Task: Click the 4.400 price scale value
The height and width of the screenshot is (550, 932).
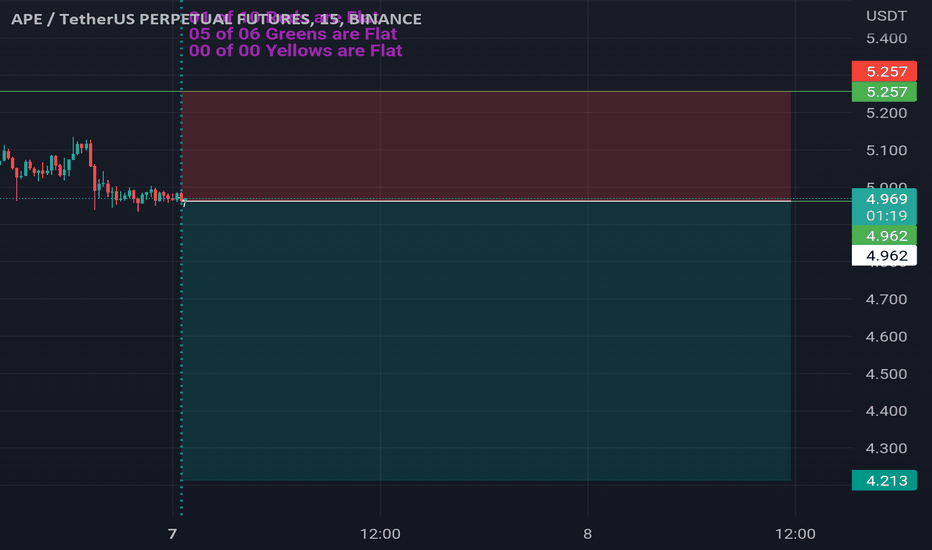Action: point(886,411)
